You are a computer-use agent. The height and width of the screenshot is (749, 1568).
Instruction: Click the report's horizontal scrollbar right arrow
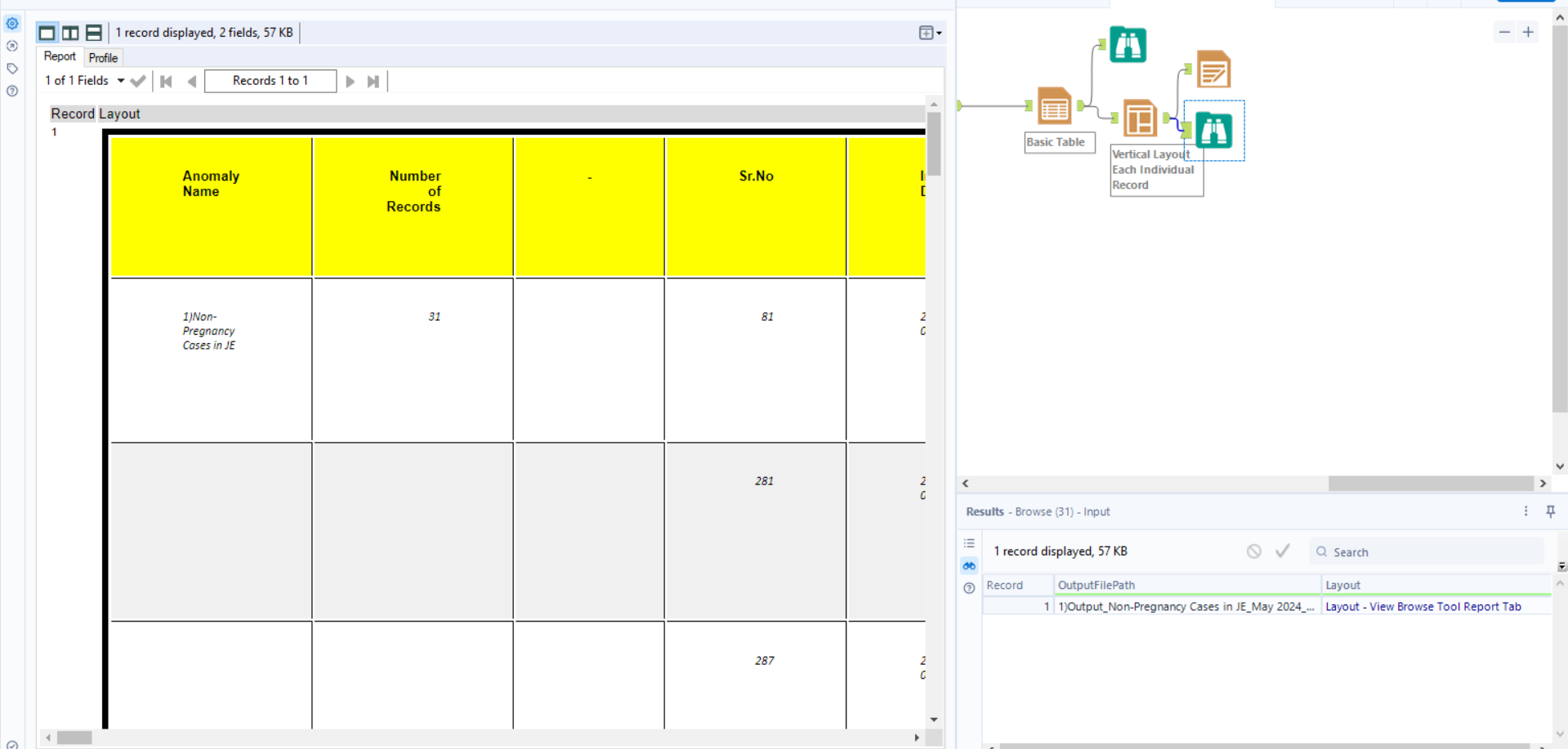click(917, 738)
